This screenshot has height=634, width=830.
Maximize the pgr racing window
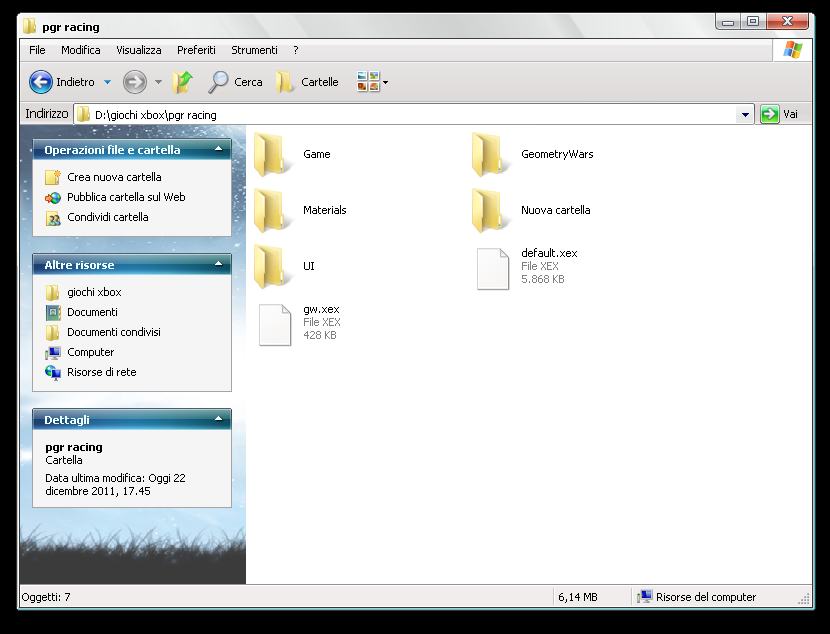click(753, 22)
